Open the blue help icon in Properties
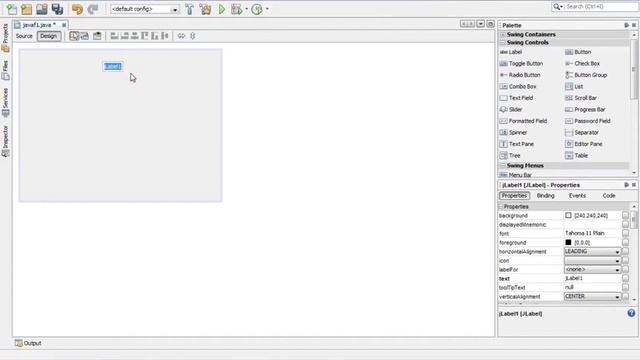 pyautogui.click(x=631, y=313)
